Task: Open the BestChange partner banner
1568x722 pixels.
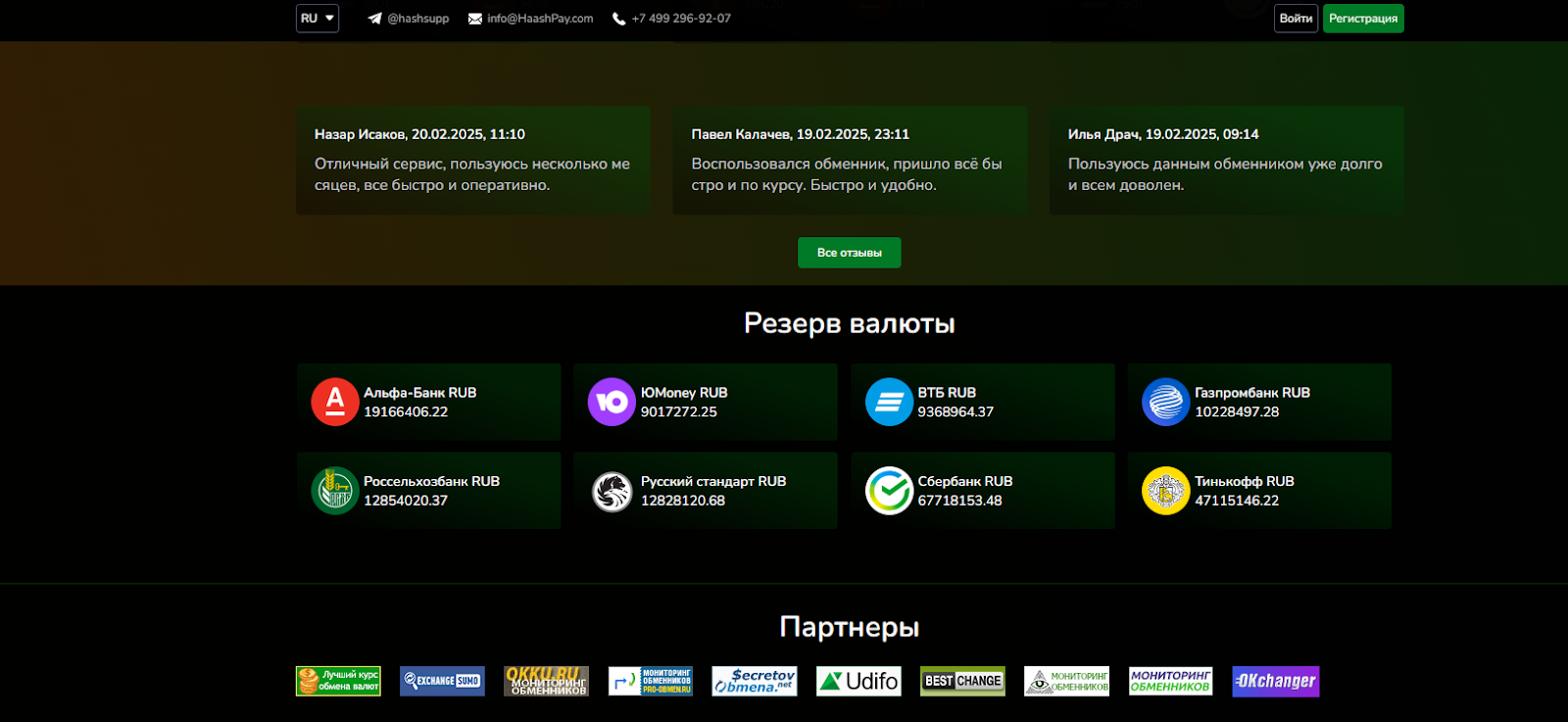Action: [x=962, y=681]
